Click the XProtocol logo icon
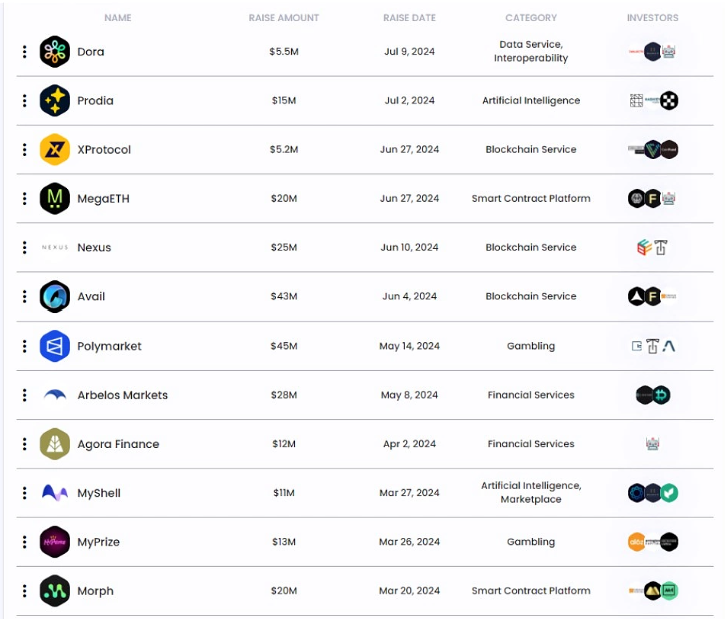The height and width of the screenshot is (619, 725). (54, 150)
